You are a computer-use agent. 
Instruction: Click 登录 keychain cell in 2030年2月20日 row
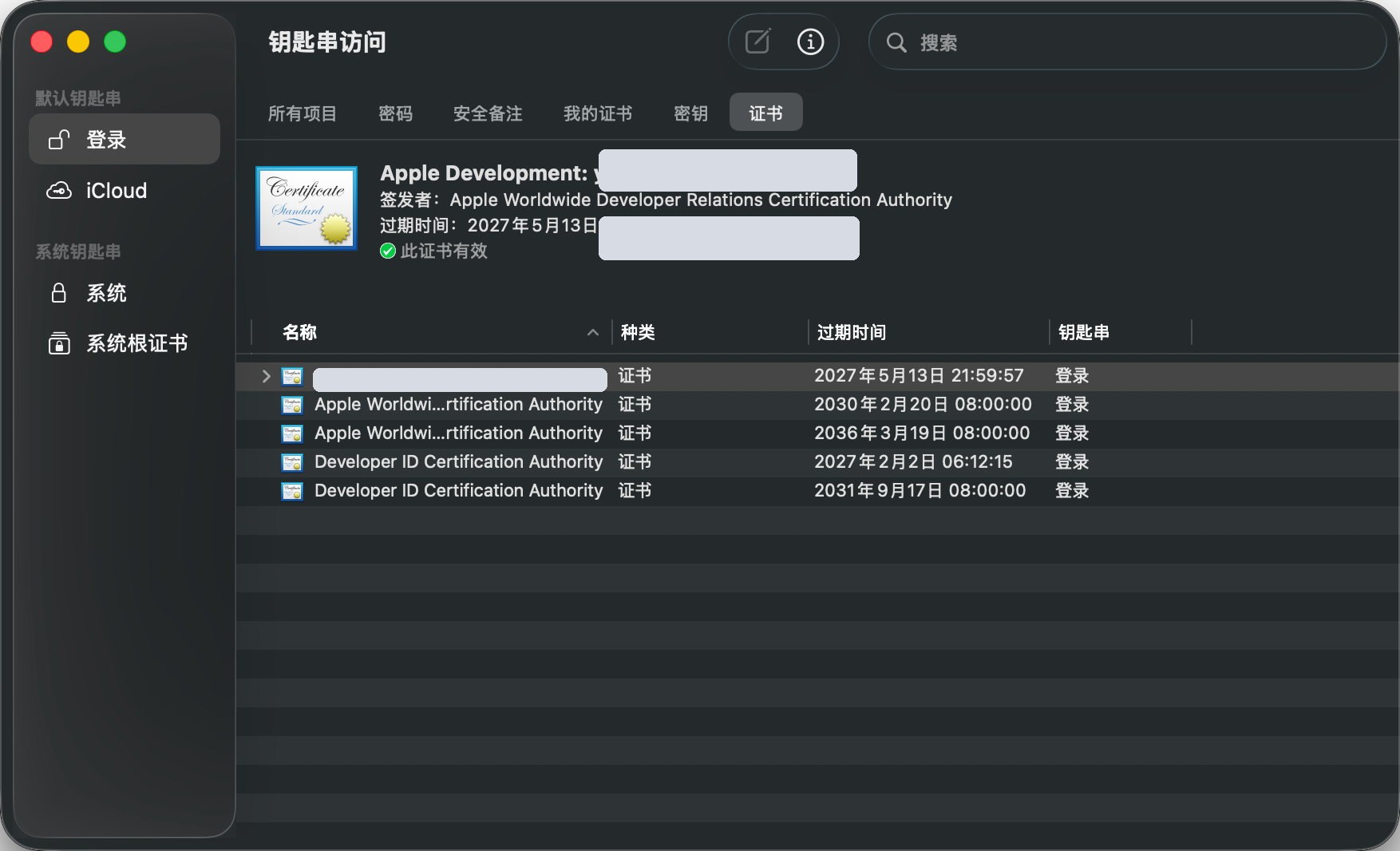point(1072,405)
